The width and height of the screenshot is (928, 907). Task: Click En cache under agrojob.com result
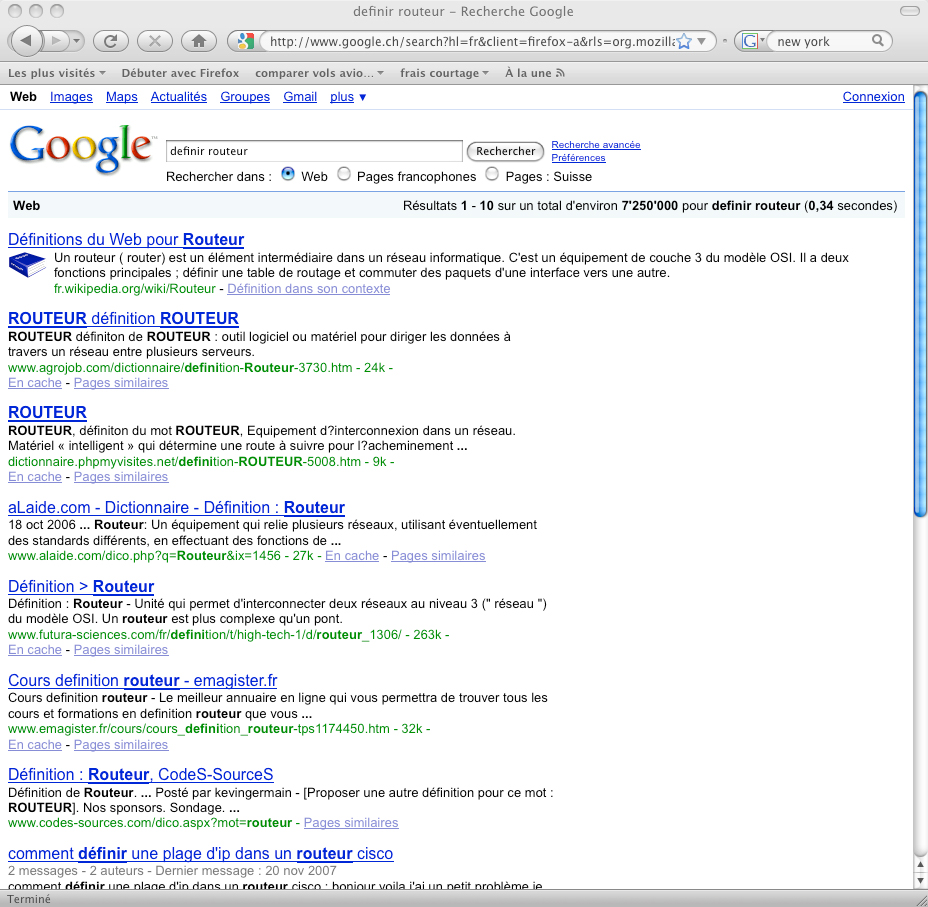(x=35, y=383)
